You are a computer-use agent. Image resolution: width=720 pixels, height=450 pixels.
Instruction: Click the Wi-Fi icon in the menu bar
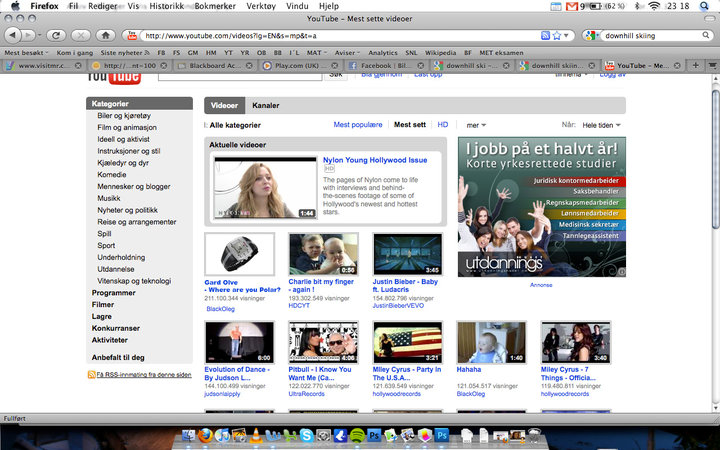pos(654,6)
